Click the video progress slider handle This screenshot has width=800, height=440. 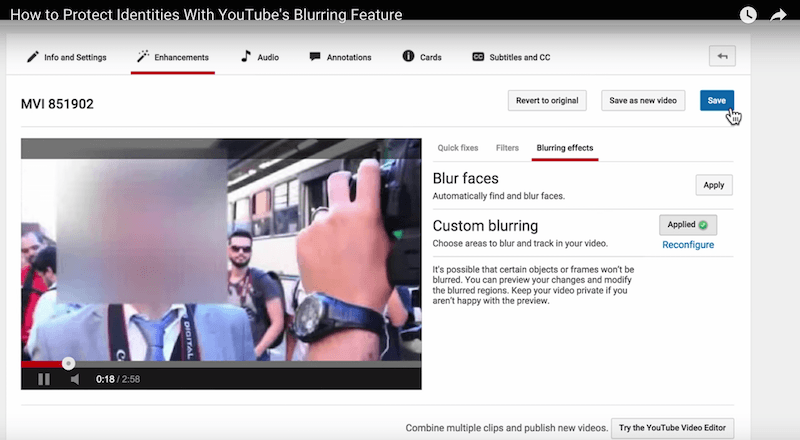(68, 363)
